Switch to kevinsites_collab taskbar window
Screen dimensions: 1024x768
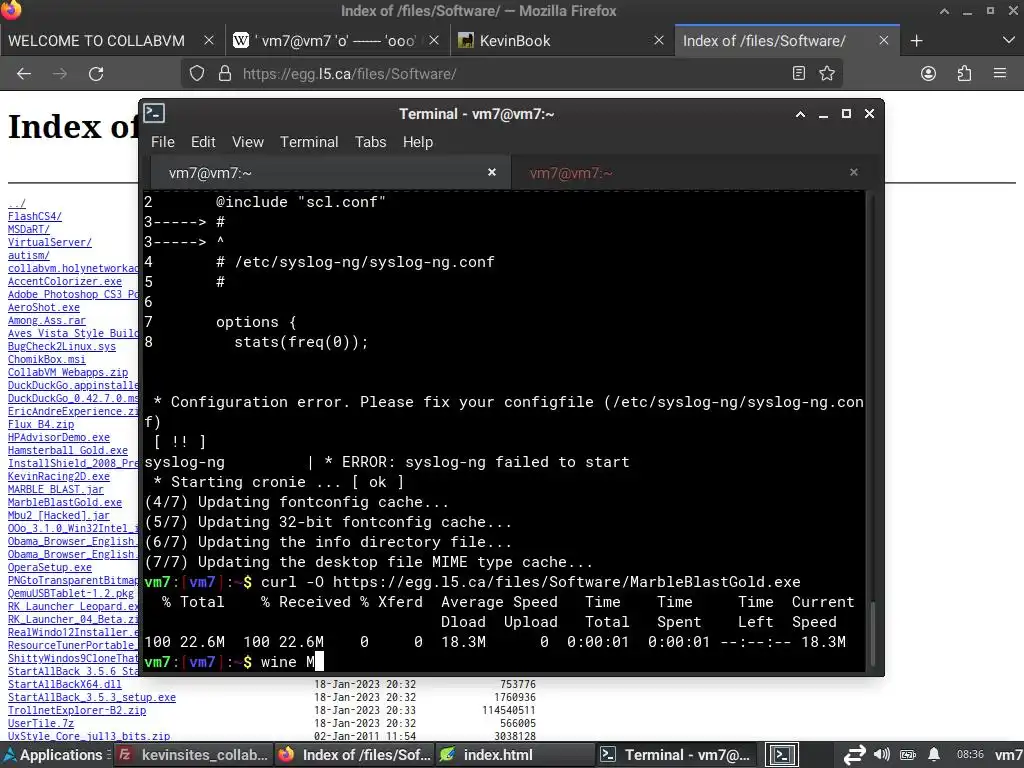[194, 755]
